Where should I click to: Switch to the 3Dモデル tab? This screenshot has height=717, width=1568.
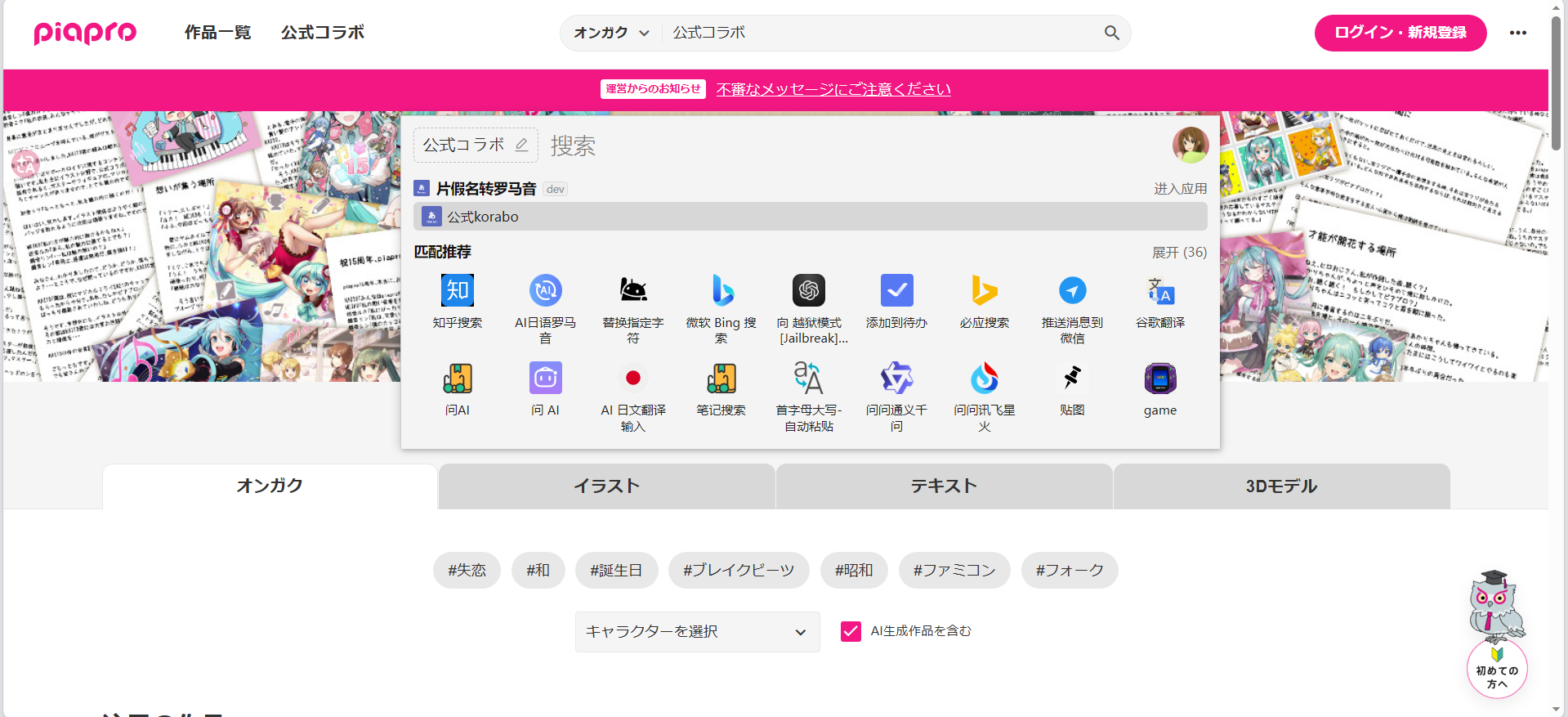click(1280, 486)
